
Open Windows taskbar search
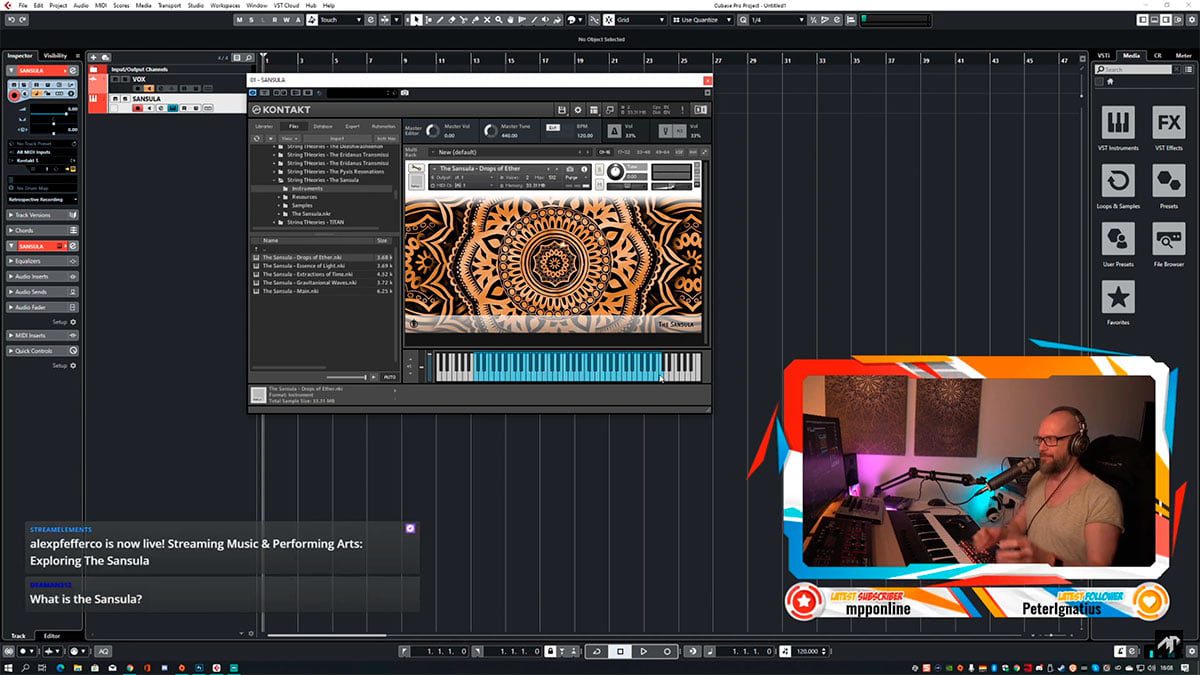pos(27,667)
